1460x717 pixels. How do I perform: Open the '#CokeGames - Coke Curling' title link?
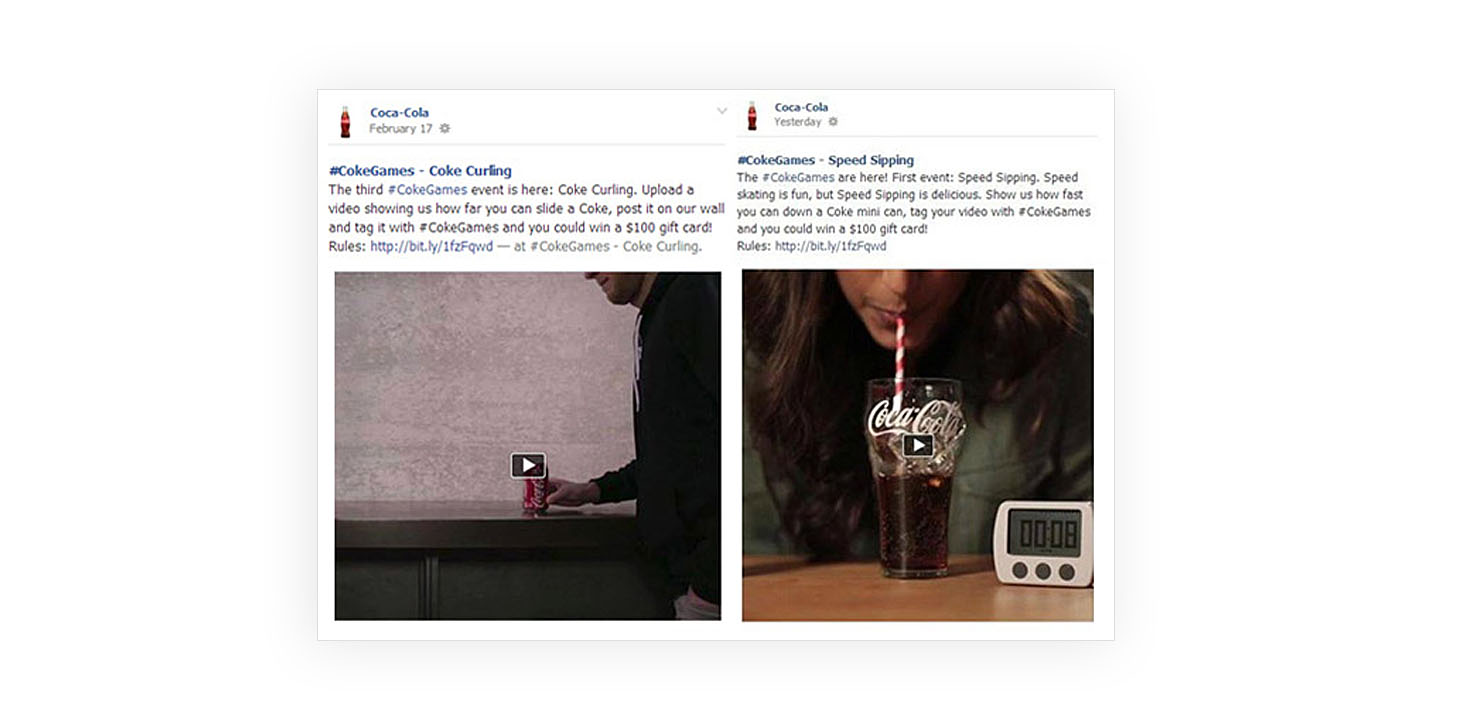420,170
